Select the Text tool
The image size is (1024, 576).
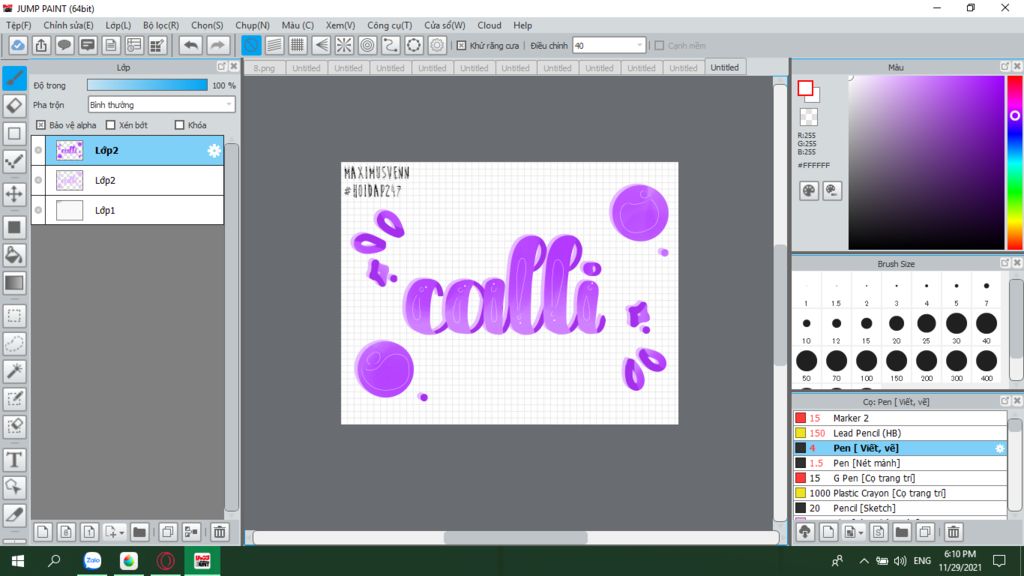pyautogui.click(x=14, y=460)
